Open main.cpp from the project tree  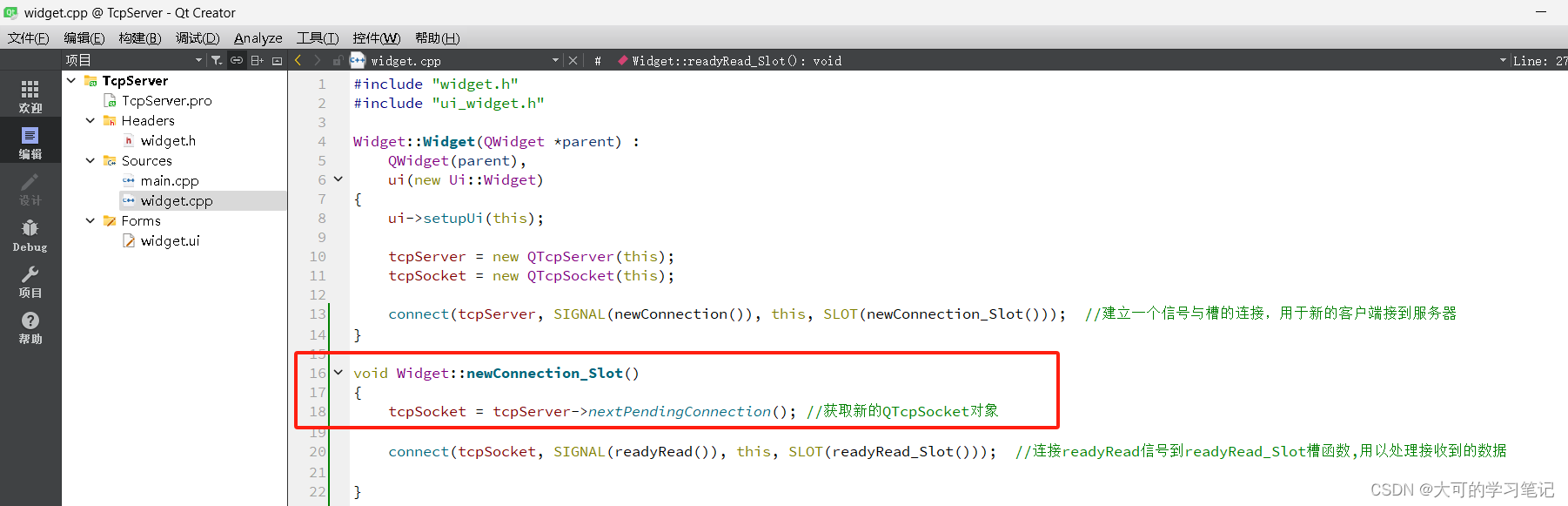(x=170, y=181)
